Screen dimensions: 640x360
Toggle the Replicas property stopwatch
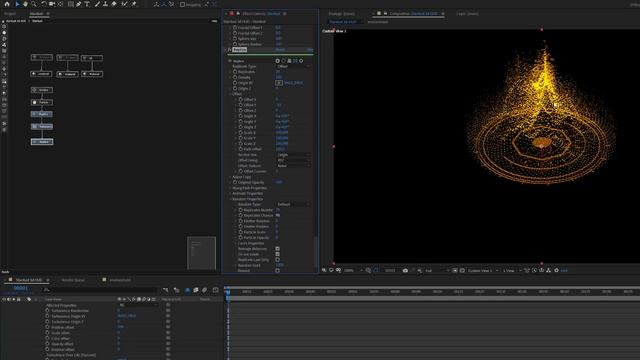pyautogui.click(x=235, y=72)
